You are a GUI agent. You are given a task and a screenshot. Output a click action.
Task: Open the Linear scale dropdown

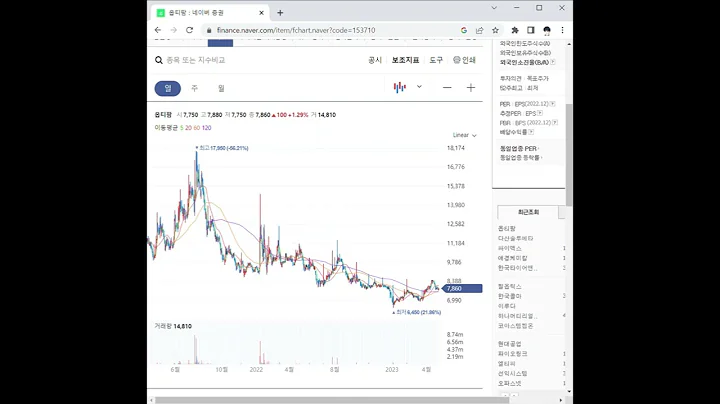coord(465,135)
